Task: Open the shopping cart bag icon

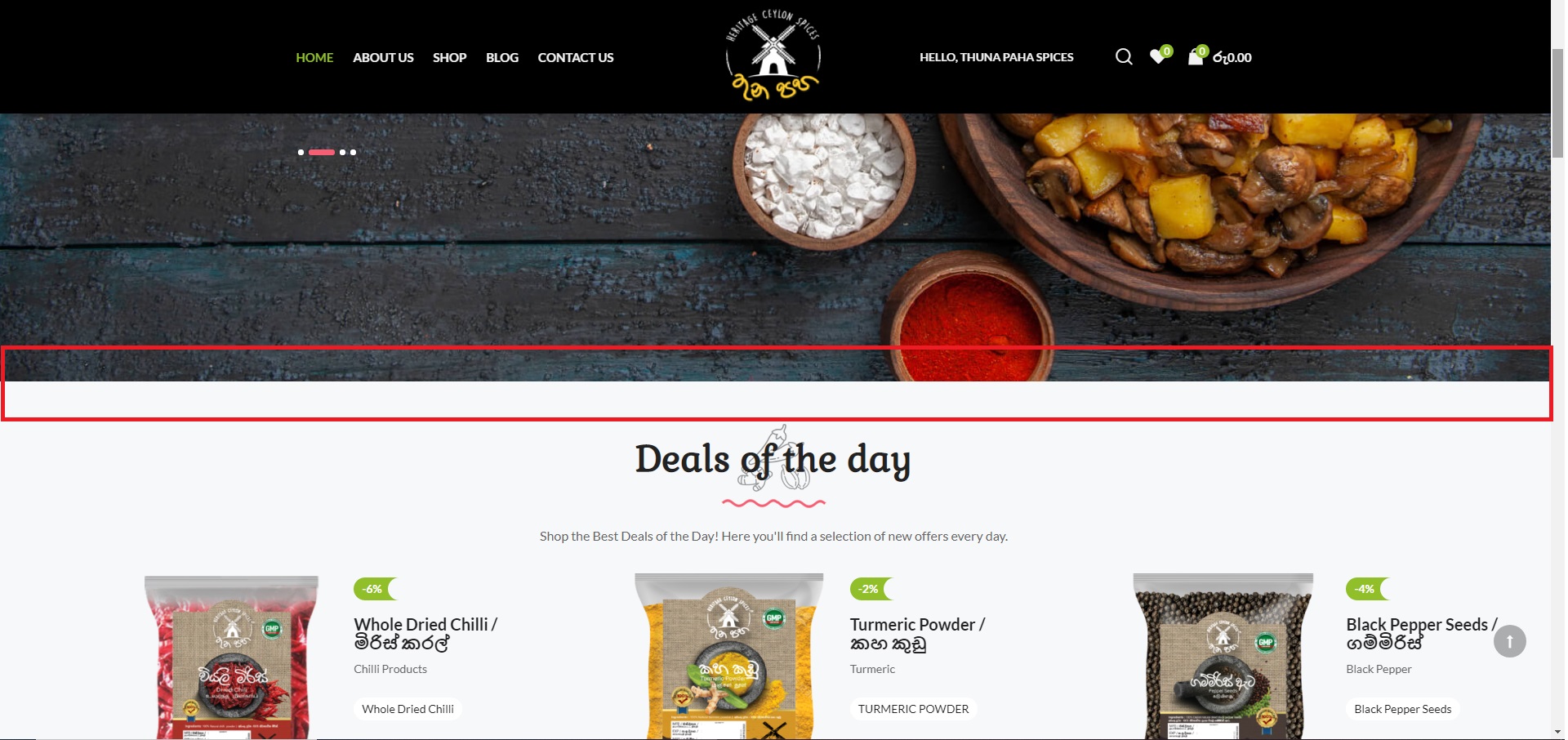Action: click(x=1196, y=56)
